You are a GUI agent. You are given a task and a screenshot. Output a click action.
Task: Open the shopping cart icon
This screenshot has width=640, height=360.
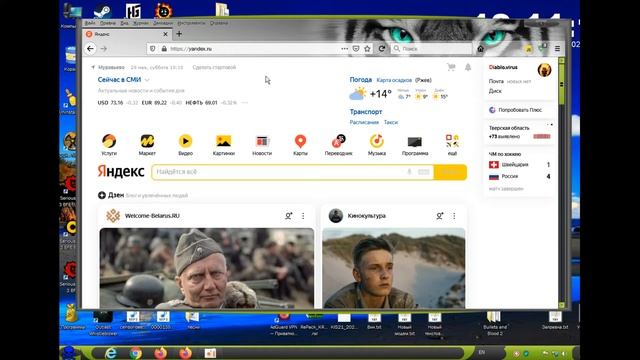coord(451,67)
